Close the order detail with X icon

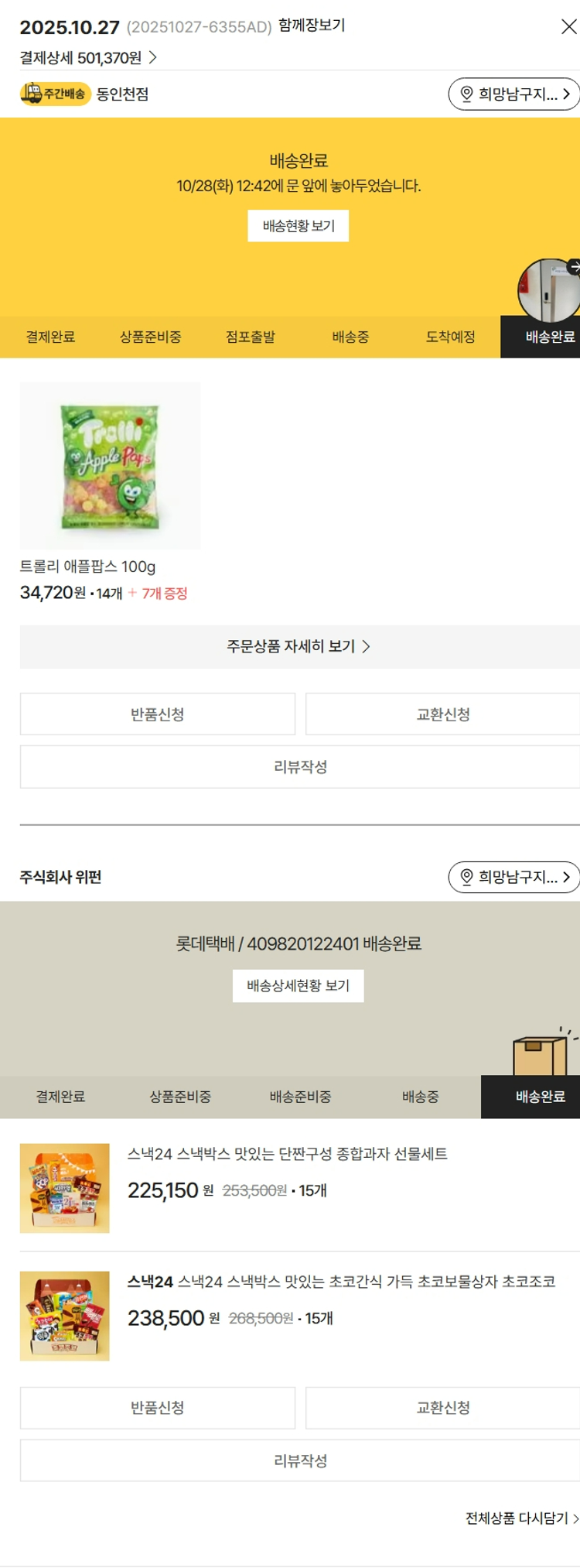(568, 27)
